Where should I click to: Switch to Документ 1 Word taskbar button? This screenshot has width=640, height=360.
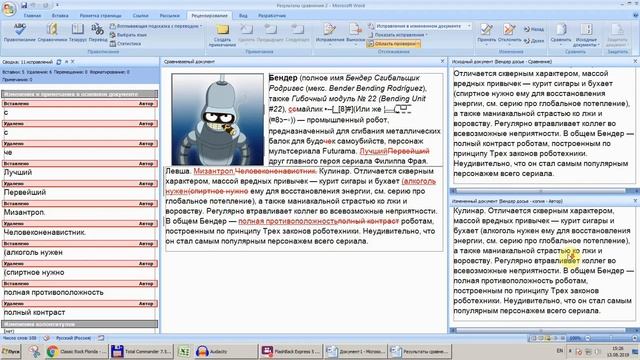point(356,351)
